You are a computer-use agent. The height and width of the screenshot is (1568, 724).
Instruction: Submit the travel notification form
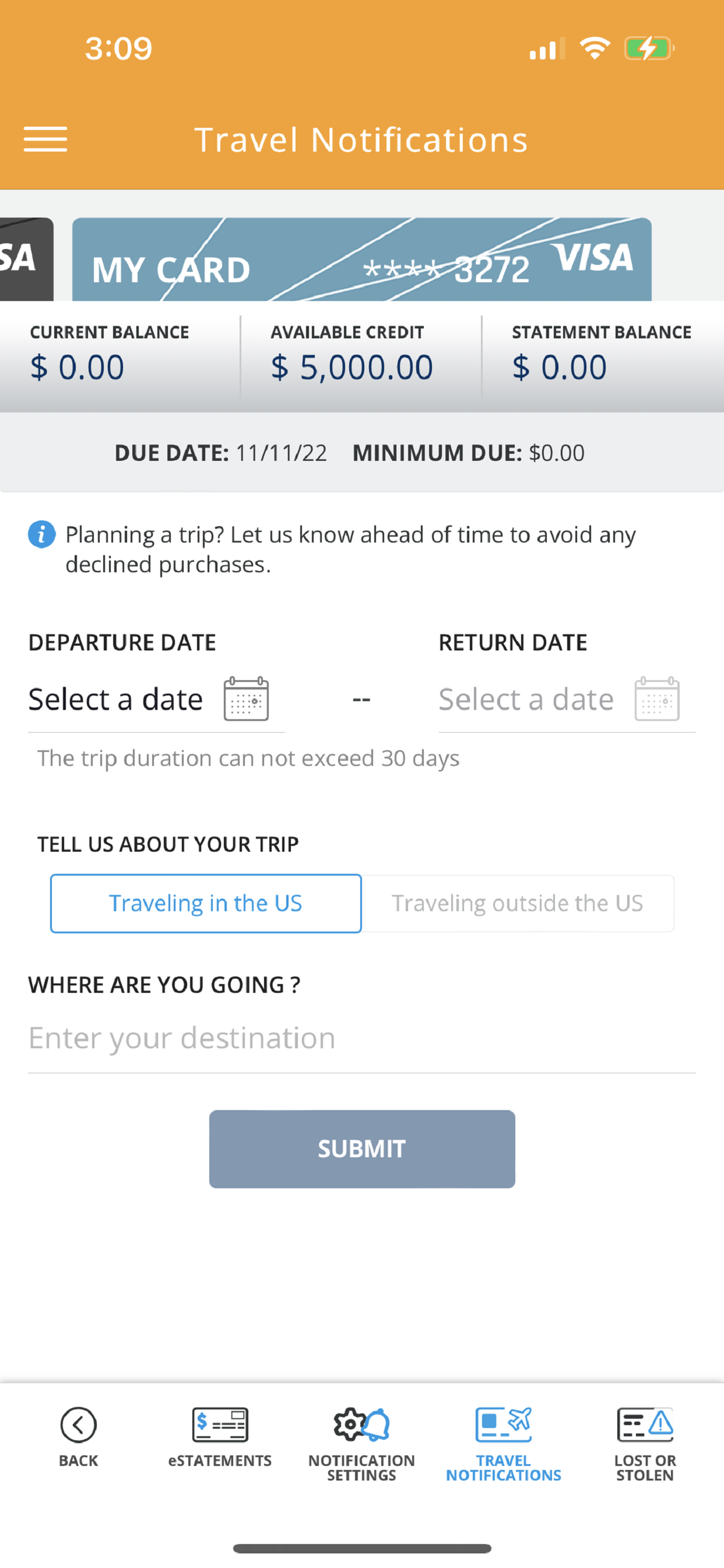tap(362, 1149)
